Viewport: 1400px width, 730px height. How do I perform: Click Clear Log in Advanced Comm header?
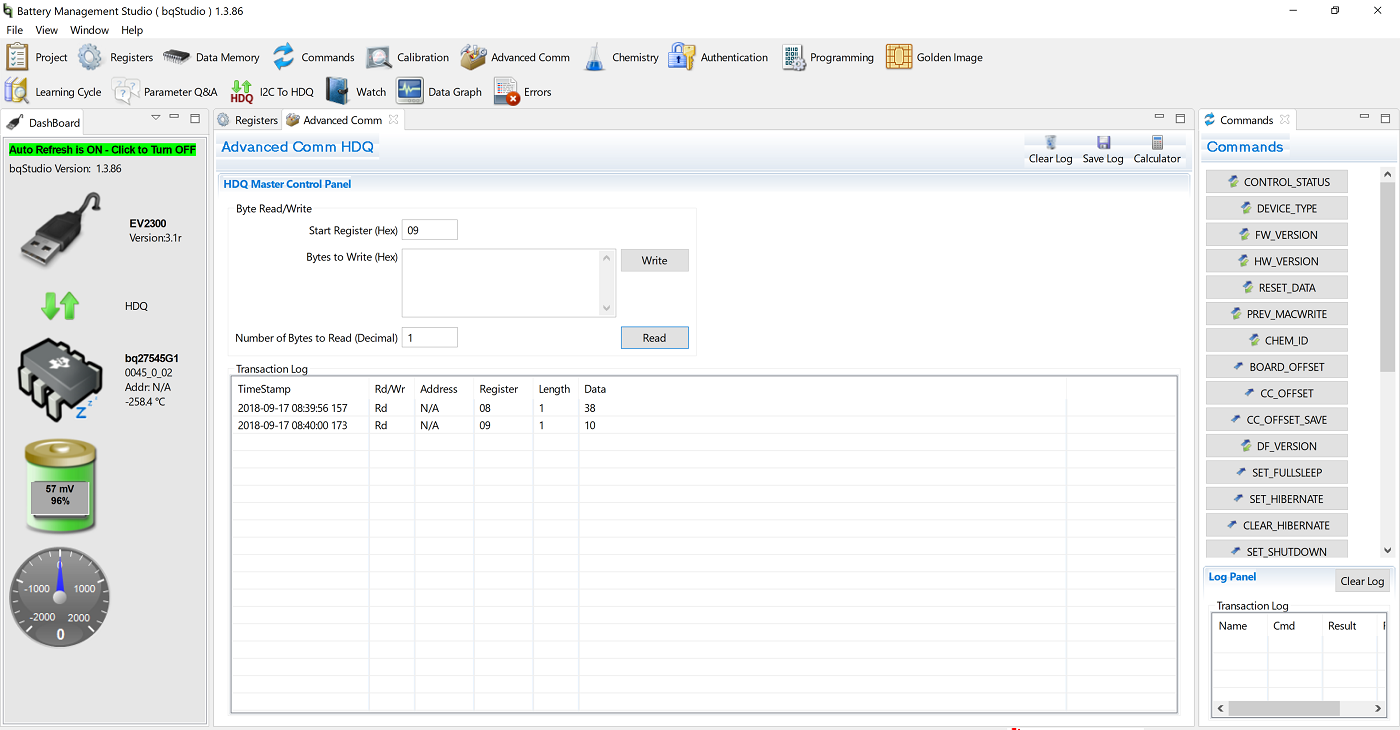click(x=1050, y=150)
